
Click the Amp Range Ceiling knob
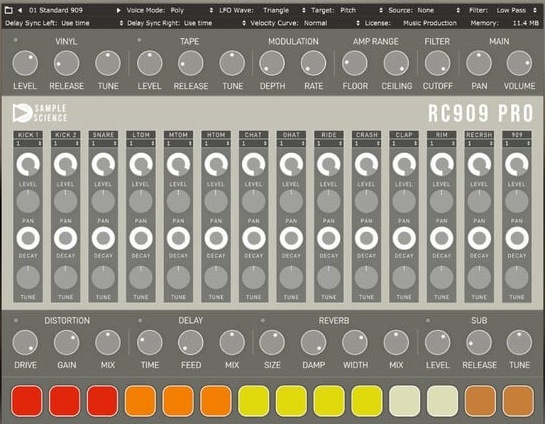[x=396, y=63]
